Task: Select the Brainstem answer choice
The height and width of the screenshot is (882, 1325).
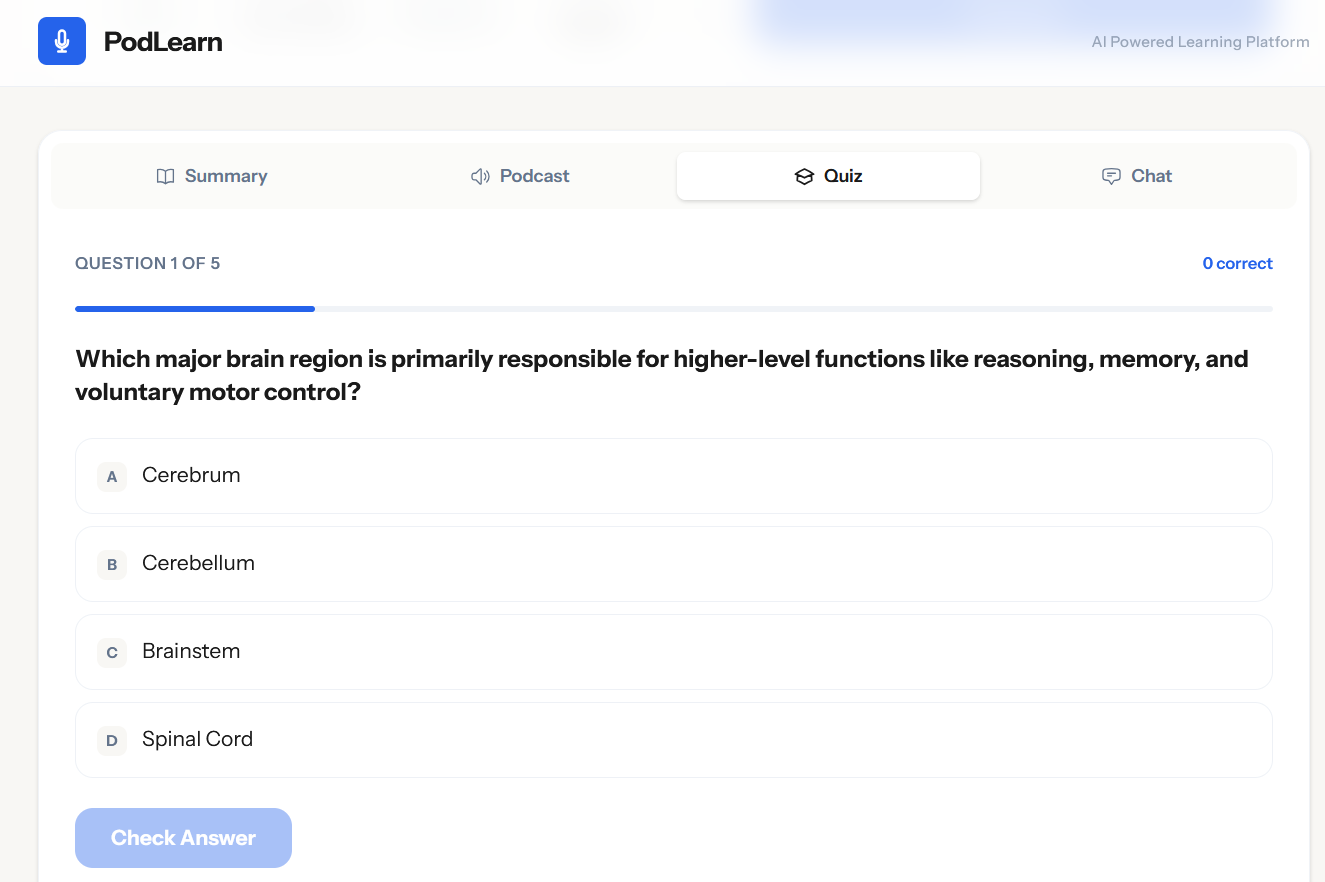Action: click(672, 652)
